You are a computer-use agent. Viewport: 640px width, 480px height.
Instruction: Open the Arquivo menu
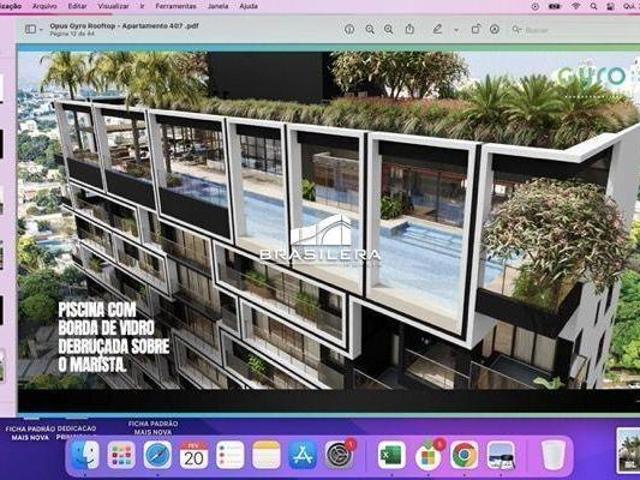[x=42, y=6]
